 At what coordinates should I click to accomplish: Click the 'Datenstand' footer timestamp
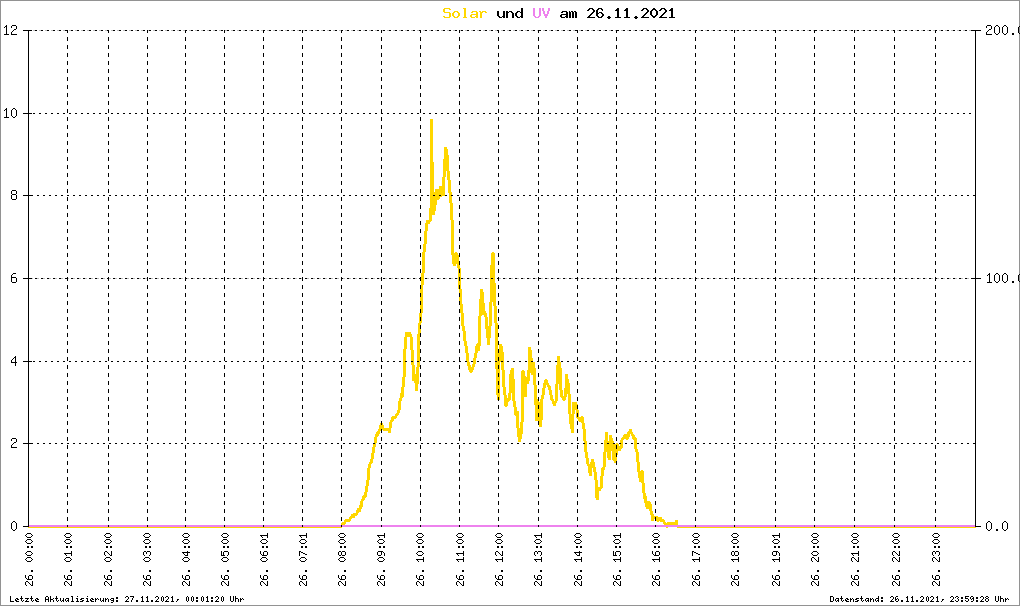coord(919,599)
